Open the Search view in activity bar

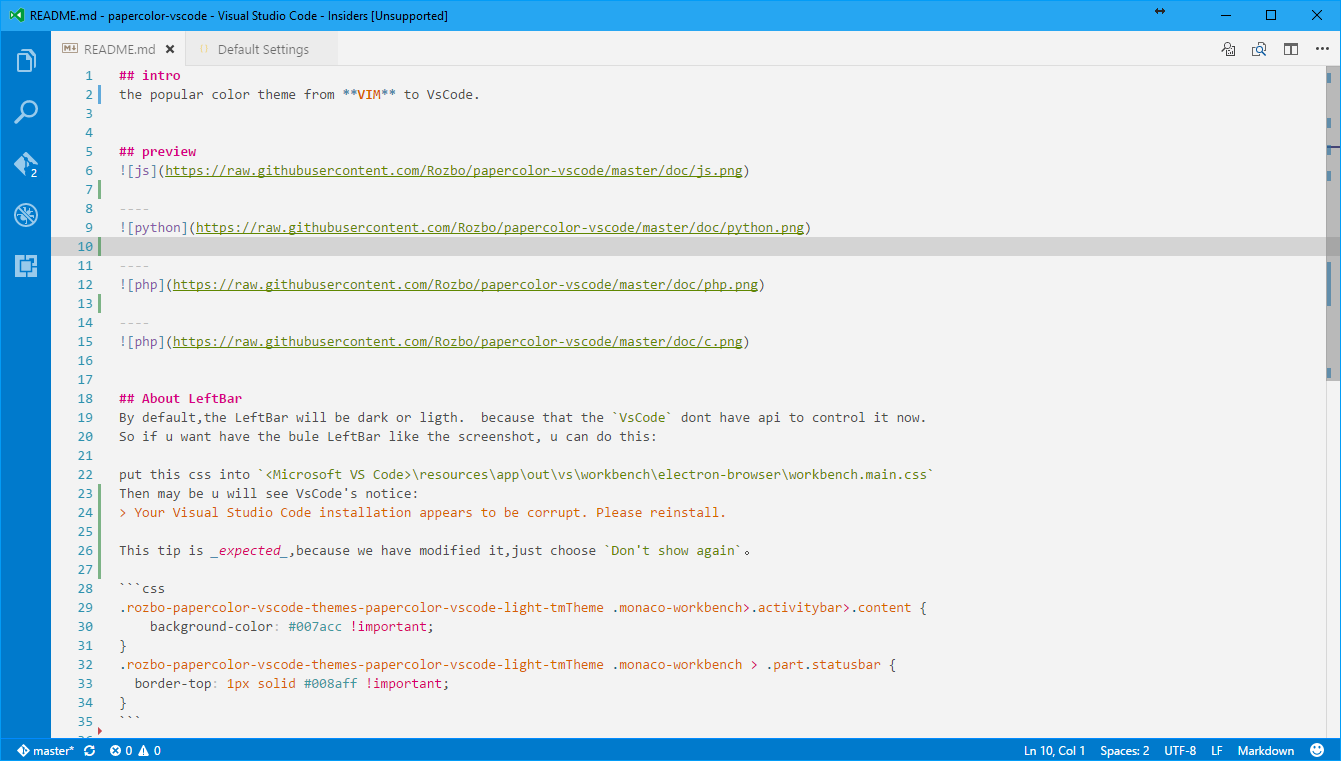[26, 112]
